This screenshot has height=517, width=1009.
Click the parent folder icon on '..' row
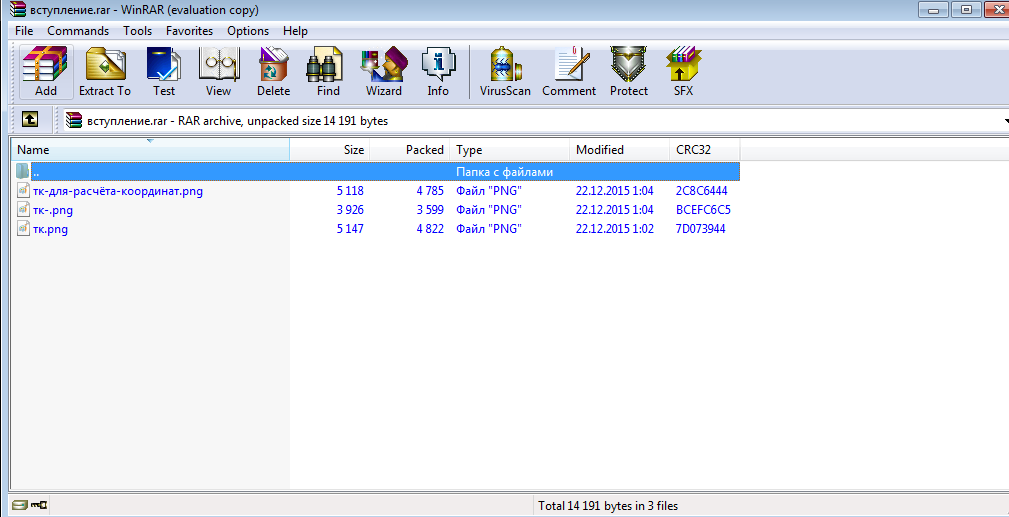pyautogui.click(x=23, y=171)
